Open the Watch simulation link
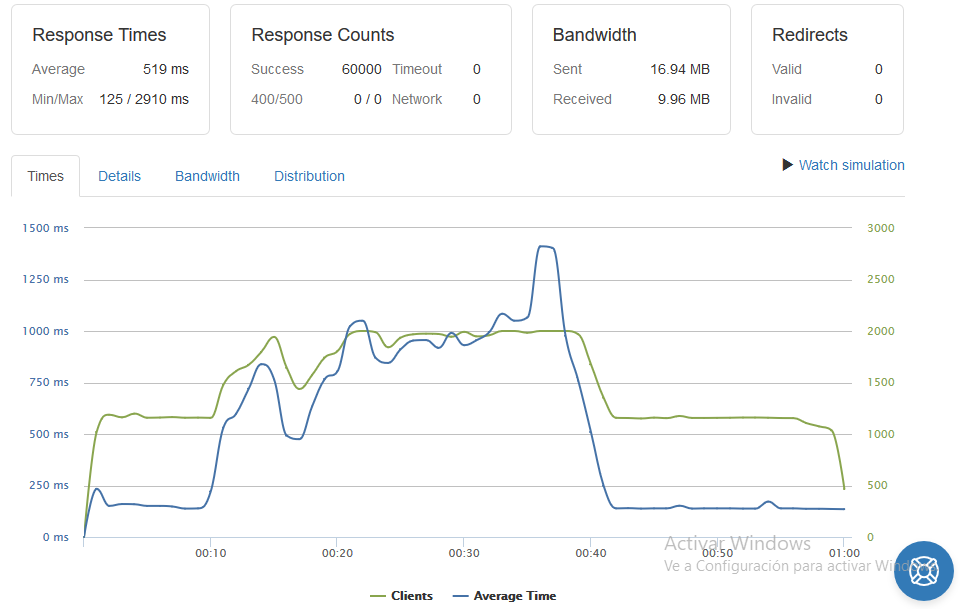Screen dimensions: 960x609 click(851, 165)
